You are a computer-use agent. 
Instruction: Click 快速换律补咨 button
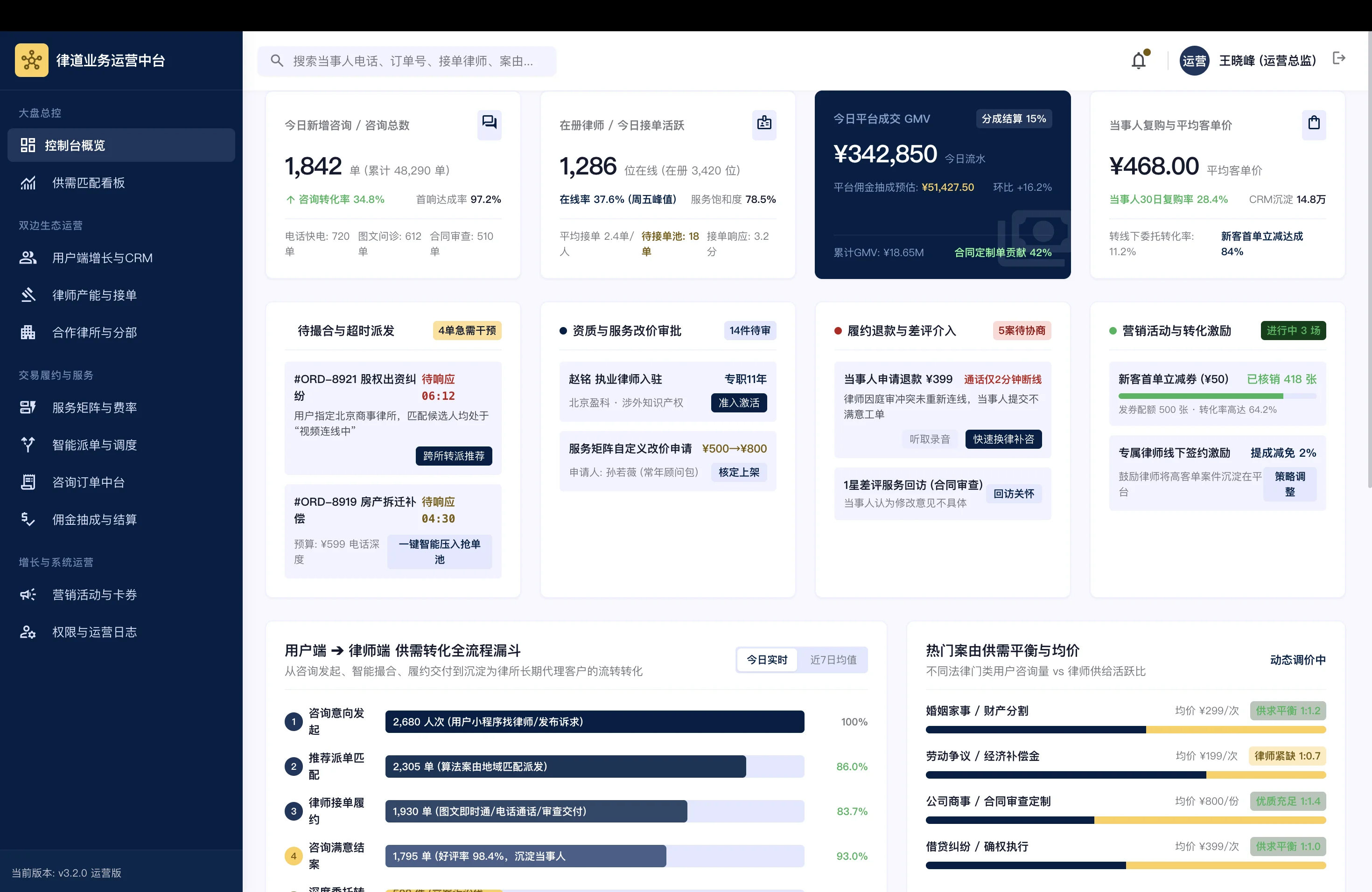(1004, 439)
